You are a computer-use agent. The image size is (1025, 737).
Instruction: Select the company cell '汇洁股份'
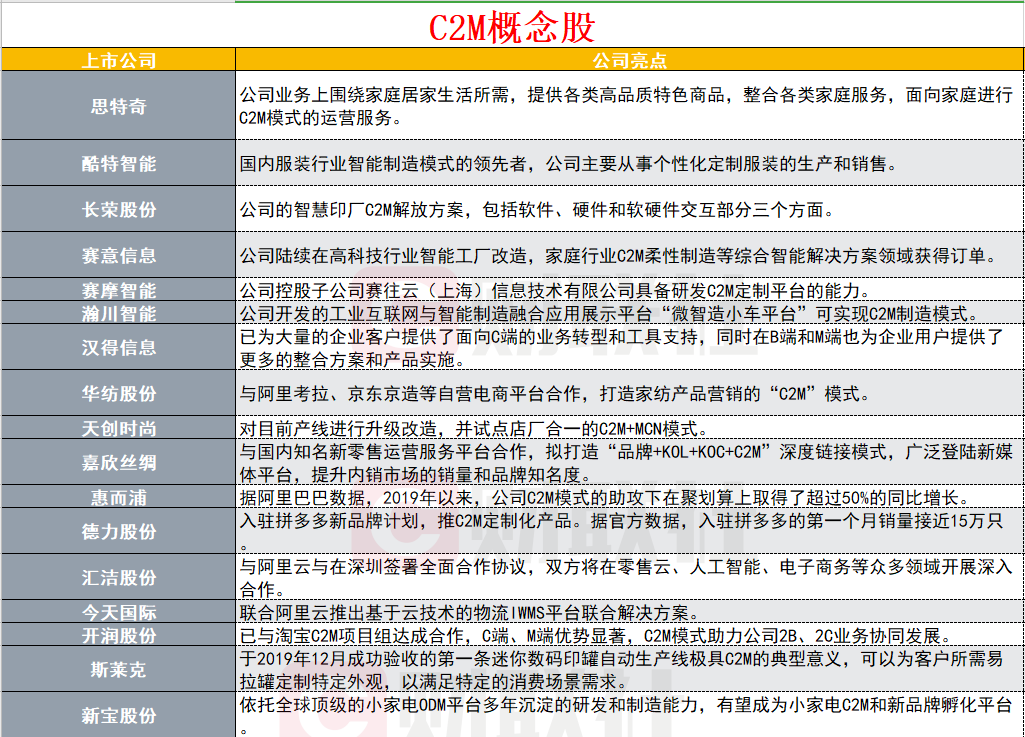click(x=118, y=577)
